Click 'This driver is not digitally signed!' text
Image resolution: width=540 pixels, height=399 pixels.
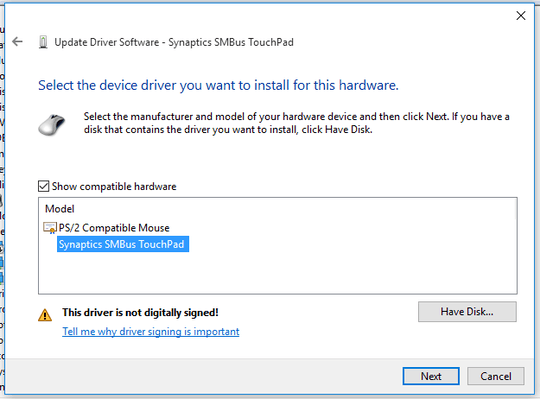tap(140, 313)
